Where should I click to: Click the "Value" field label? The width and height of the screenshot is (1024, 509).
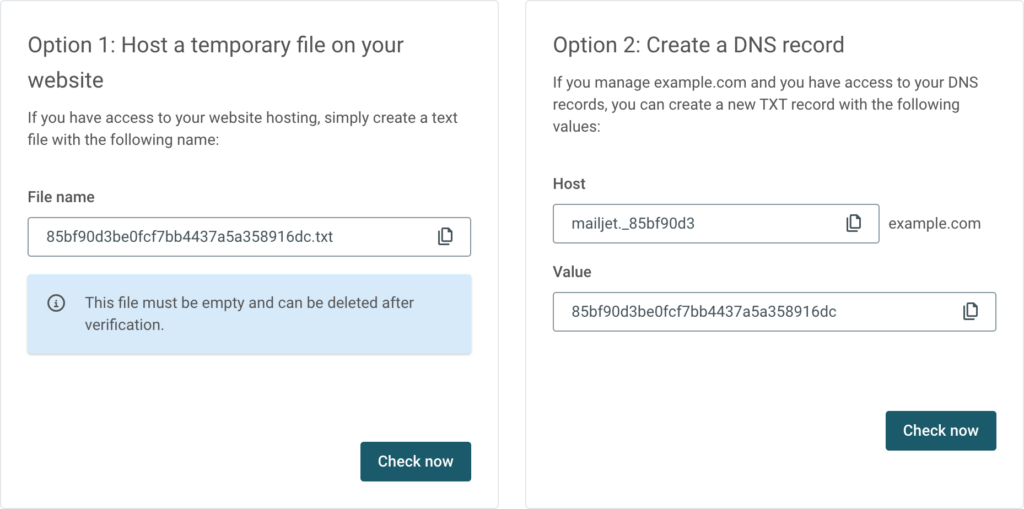tap(572, 272)
